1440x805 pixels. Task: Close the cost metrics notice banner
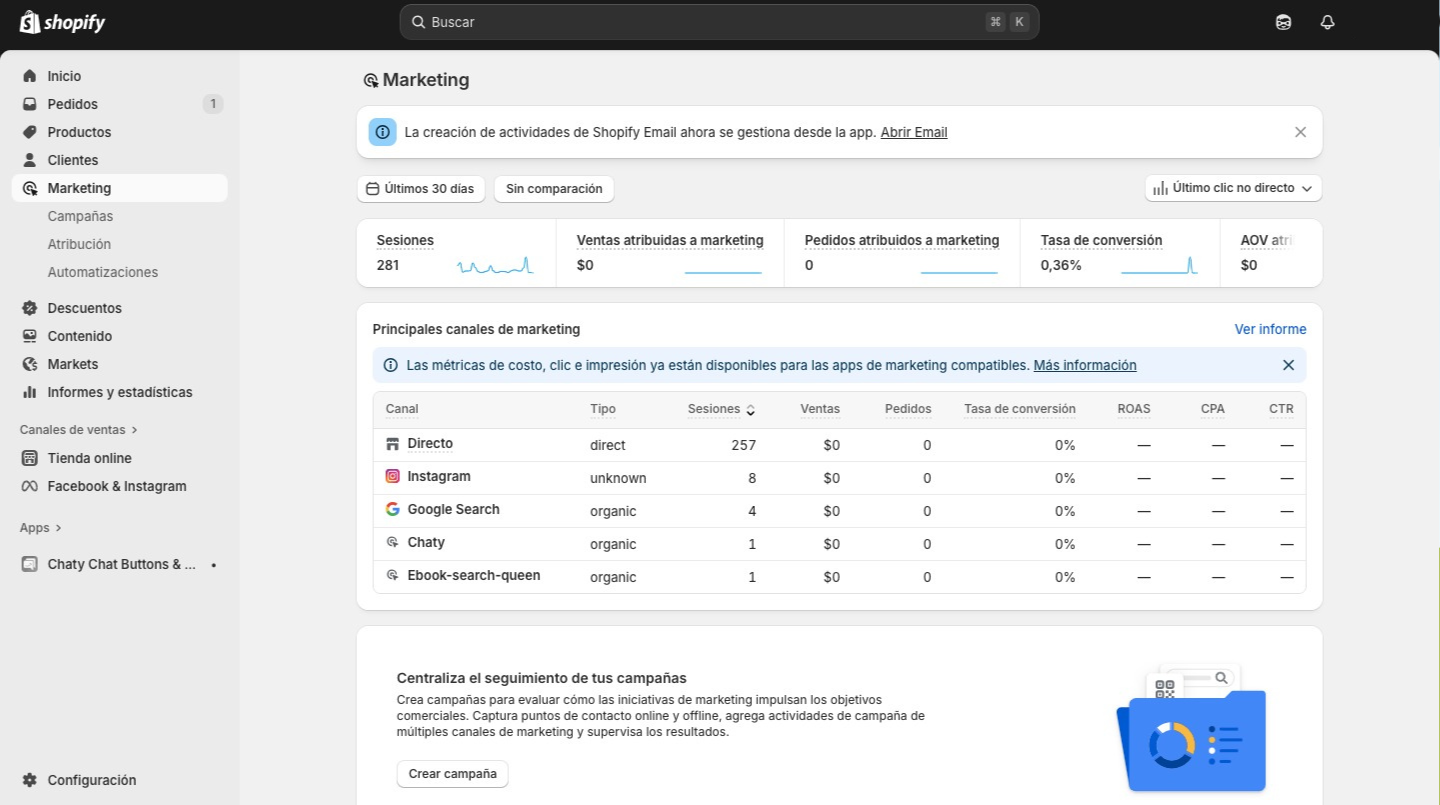1288,365
